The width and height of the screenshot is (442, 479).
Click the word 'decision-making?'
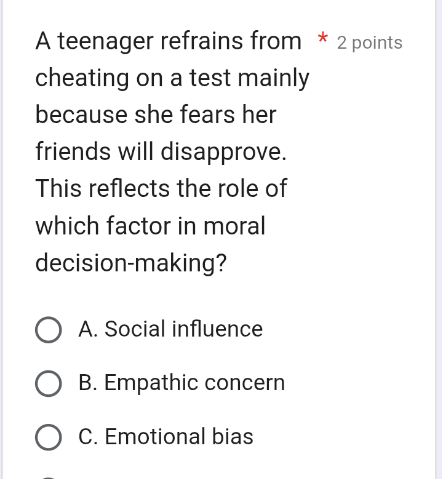[x=131, y=263]
